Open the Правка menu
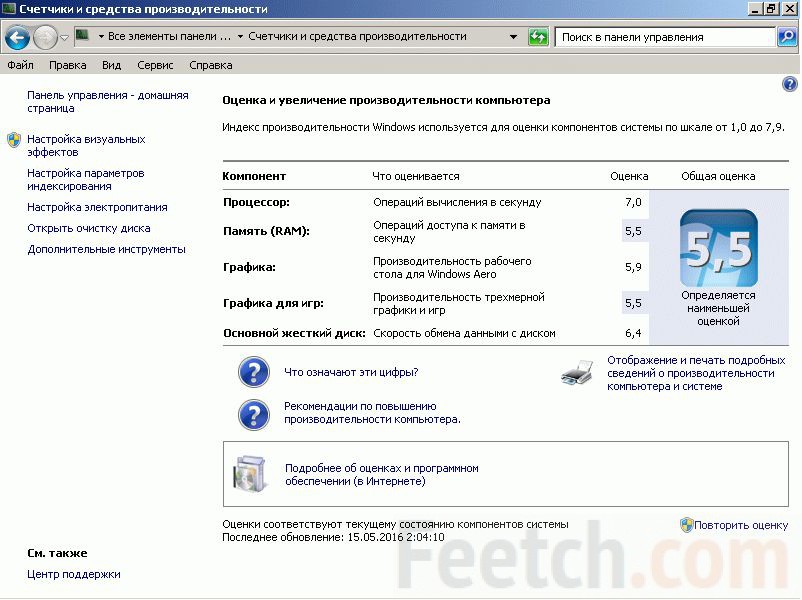 [68, 65]
